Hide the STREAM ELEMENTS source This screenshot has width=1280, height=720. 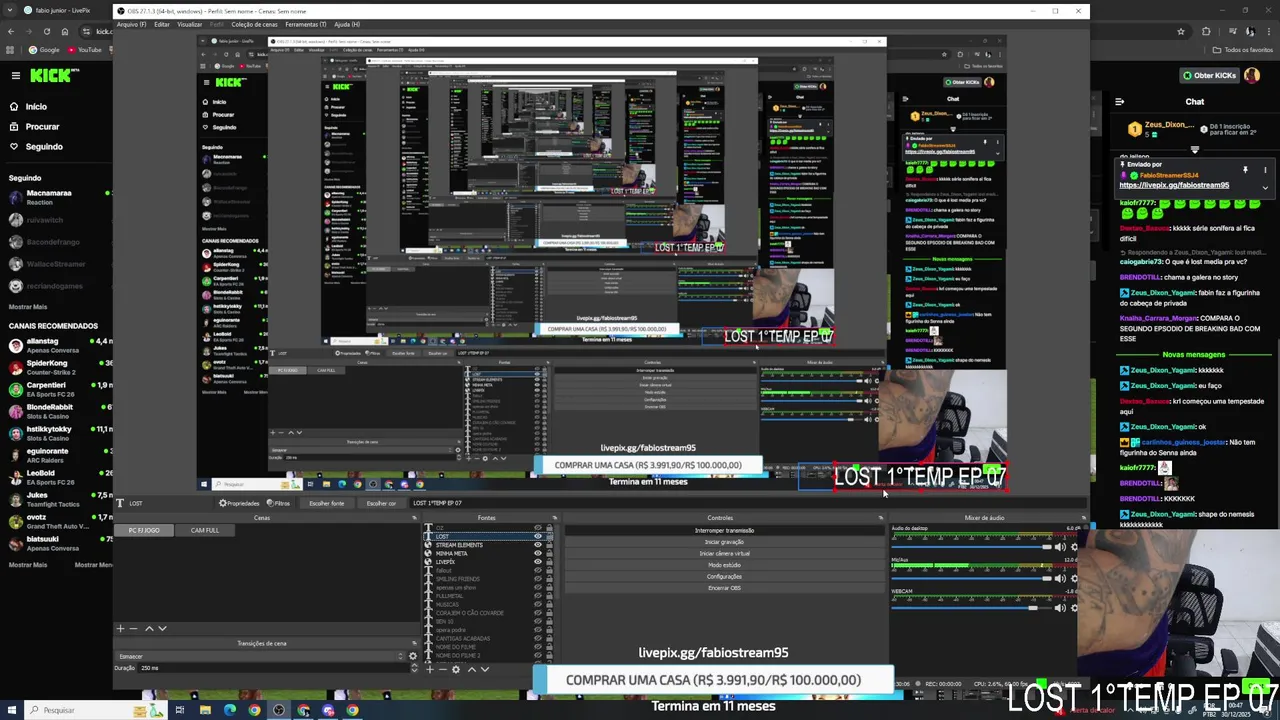[538, 545]
